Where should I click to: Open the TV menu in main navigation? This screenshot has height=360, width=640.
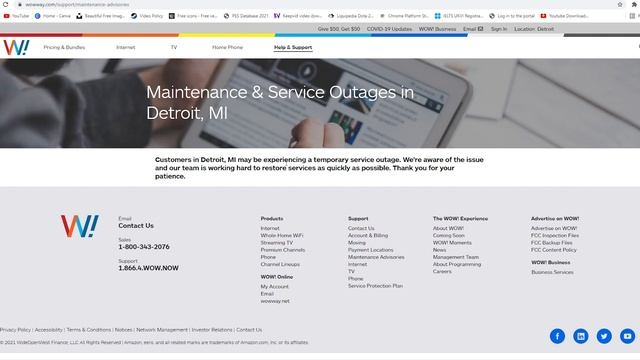[x=174, y=47]
